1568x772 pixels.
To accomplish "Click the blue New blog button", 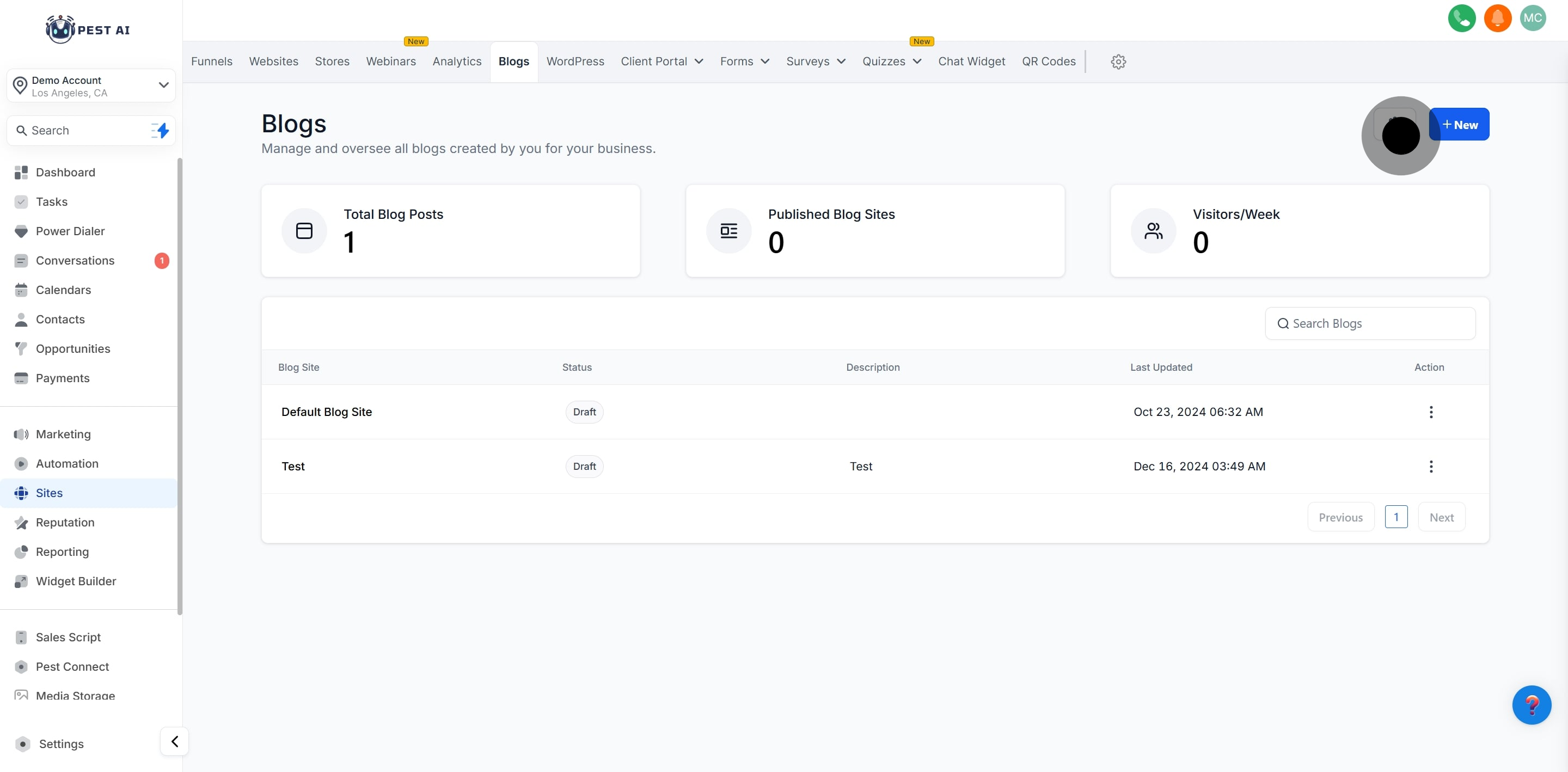I will 1464,125.
